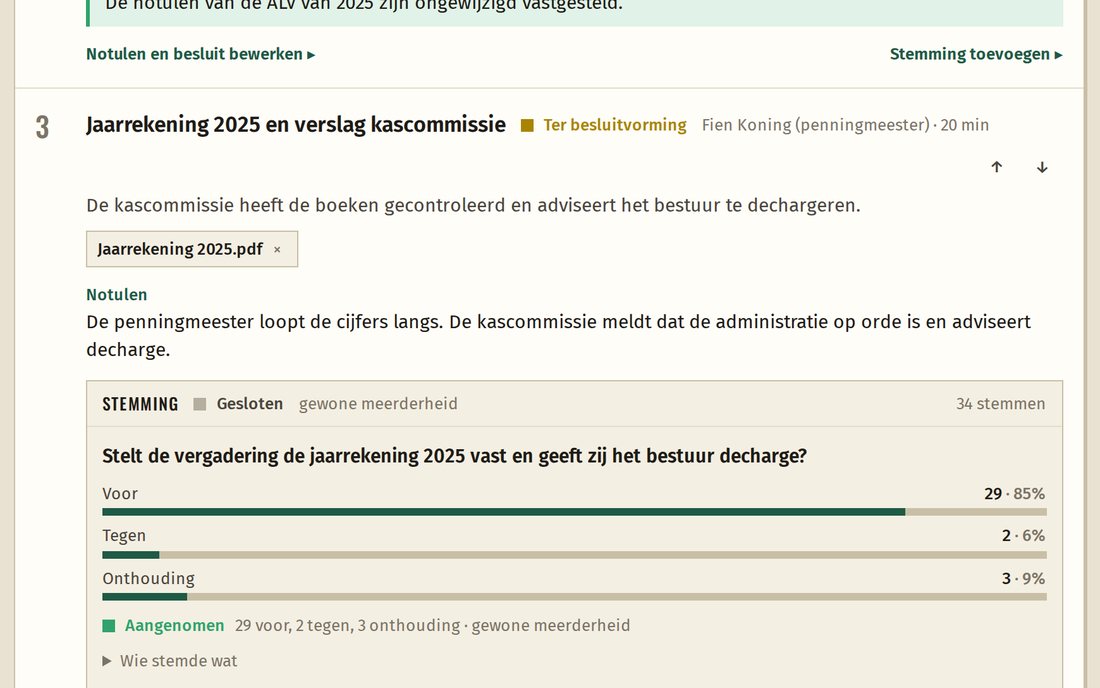Click the '34 stemmen' count

[1000, 404]
